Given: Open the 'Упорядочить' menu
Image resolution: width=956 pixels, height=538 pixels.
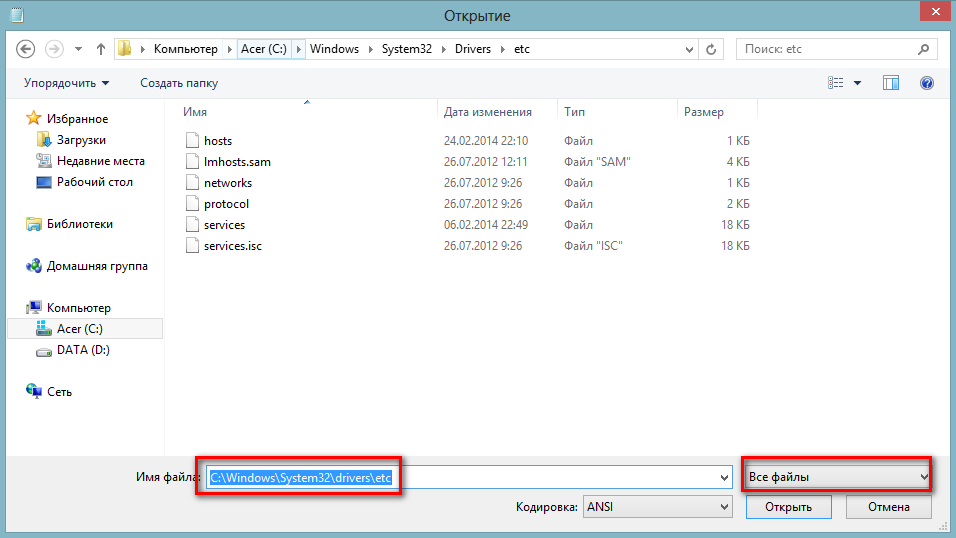Looking at the screenshot, I should (67, 83).
